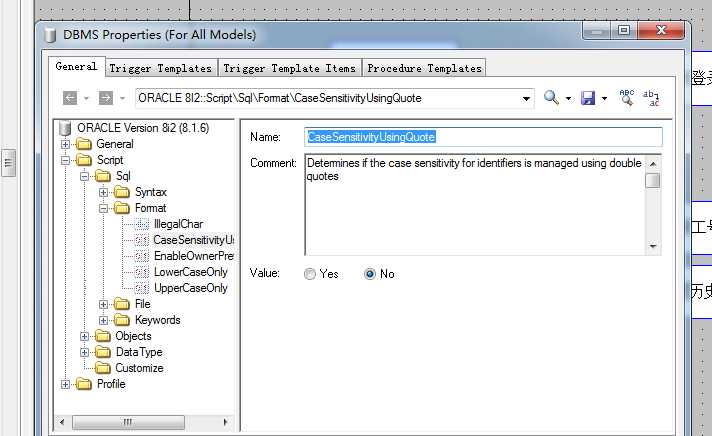
Task: Expand the Keywords folder
Action: pos(104,320)
